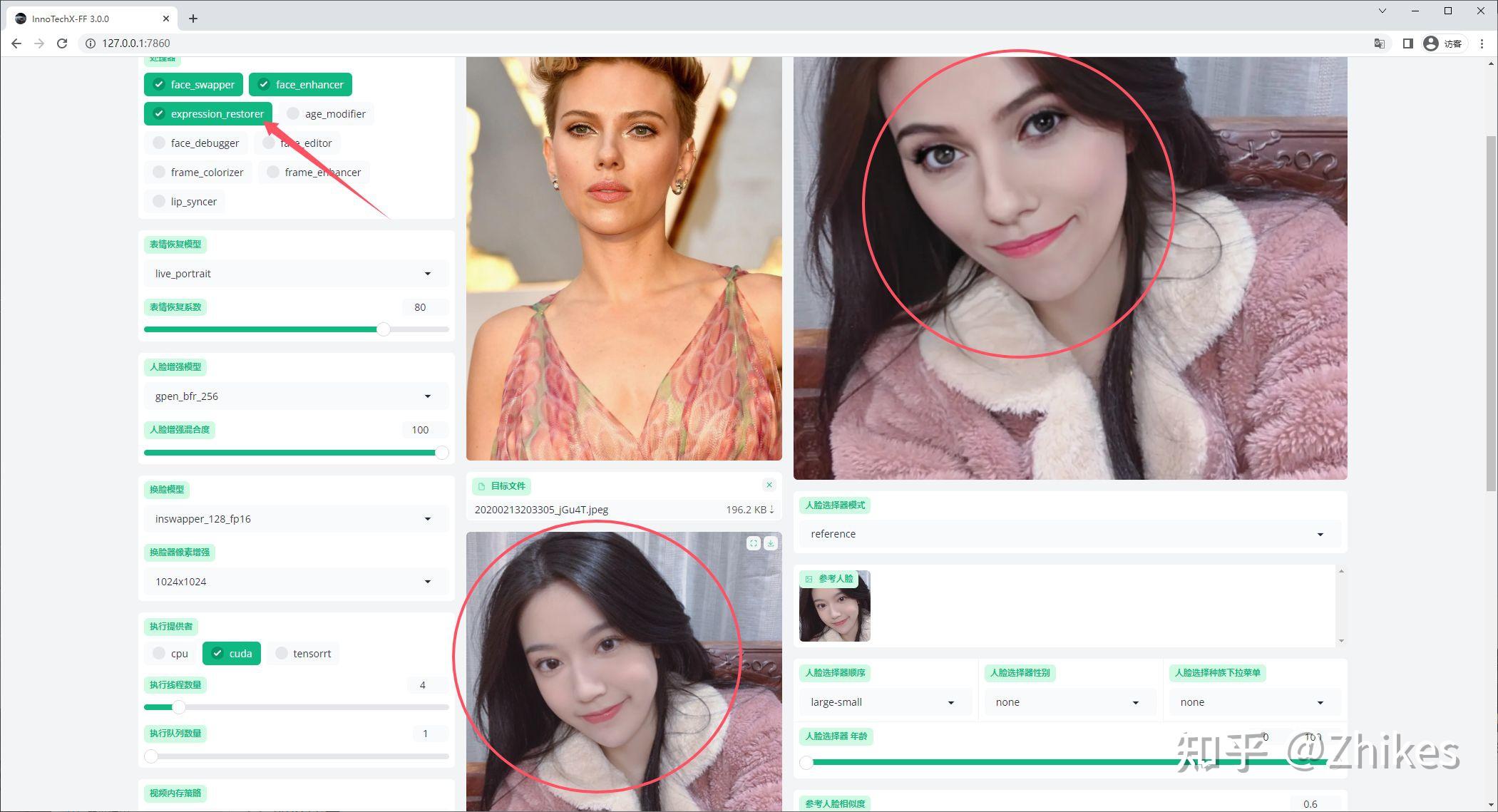Click execution thread count value 4 field
This screenshot has width=1498, height=812.
coord(428,685)
